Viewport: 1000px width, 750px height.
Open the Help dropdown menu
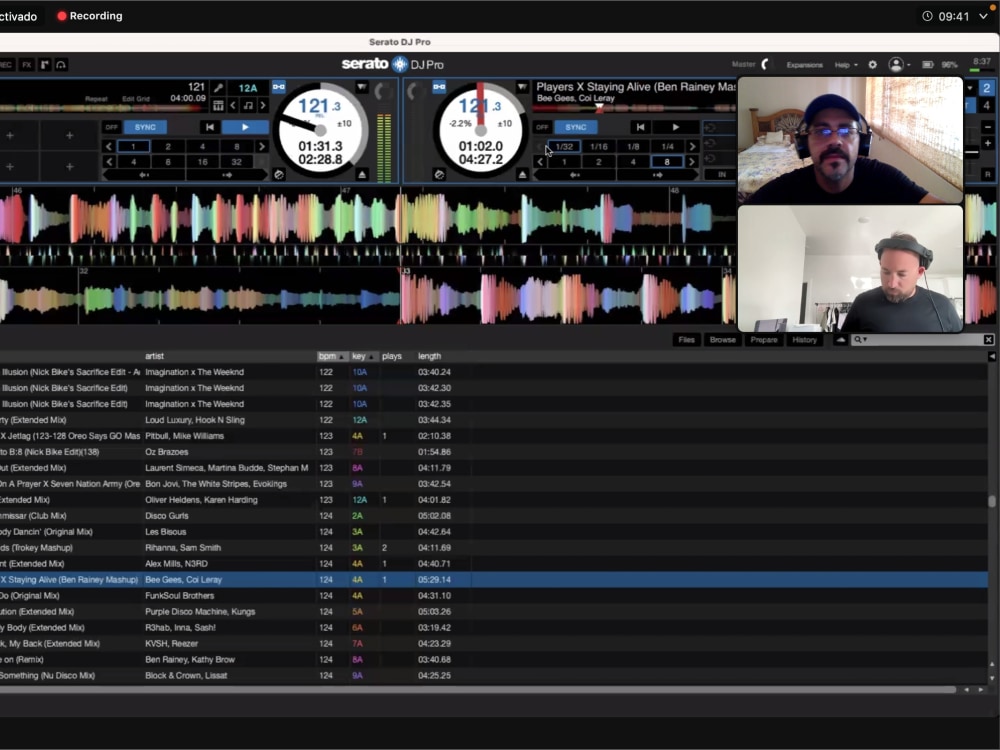[x=846, y=65]
